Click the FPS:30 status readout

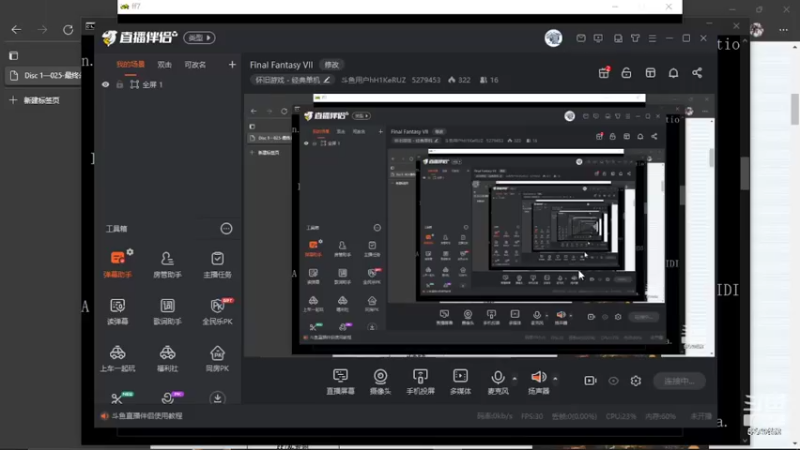coord(532,416)
